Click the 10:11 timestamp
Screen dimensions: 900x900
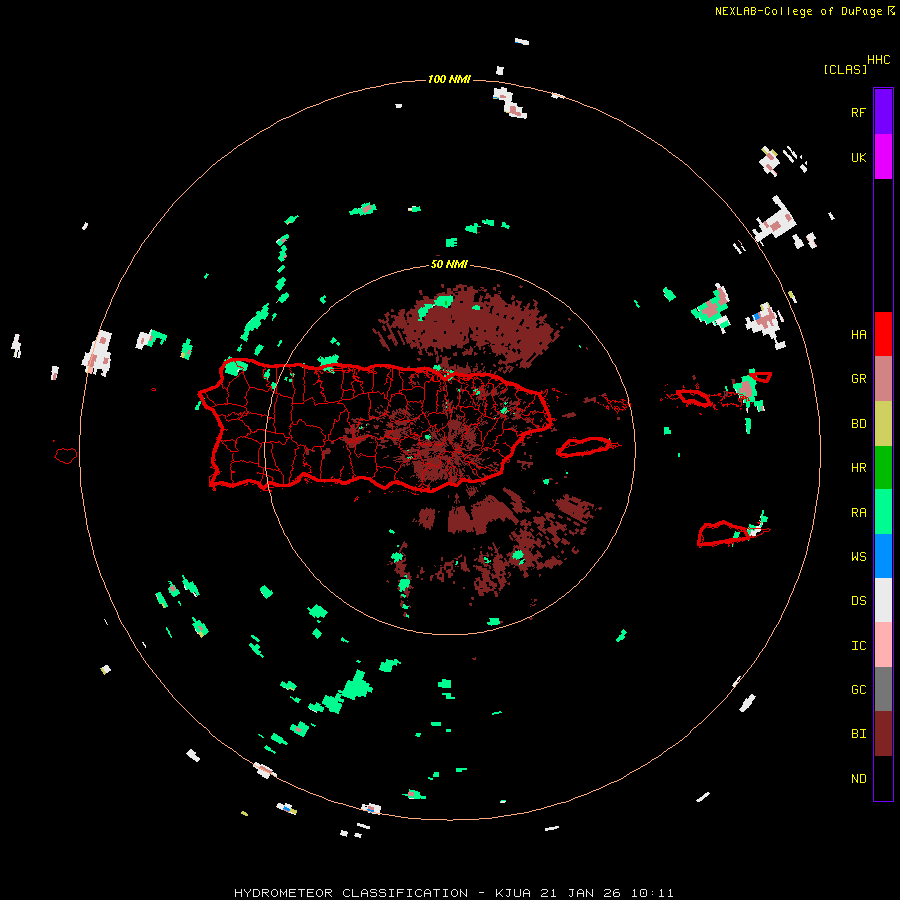coord(652,893)
